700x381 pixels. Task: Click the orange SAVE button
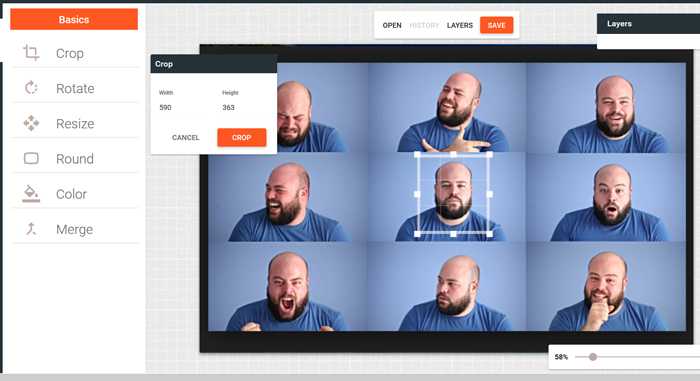[496, 25]
